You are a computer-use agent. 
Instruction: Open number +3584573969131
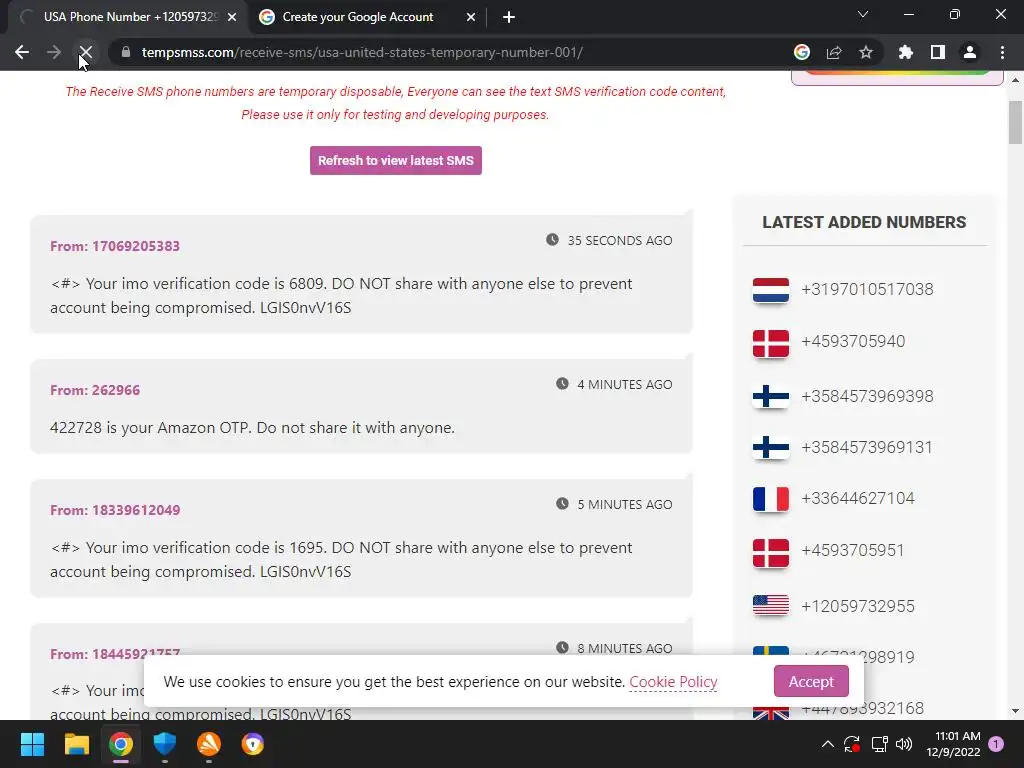(x=867, y=447)
